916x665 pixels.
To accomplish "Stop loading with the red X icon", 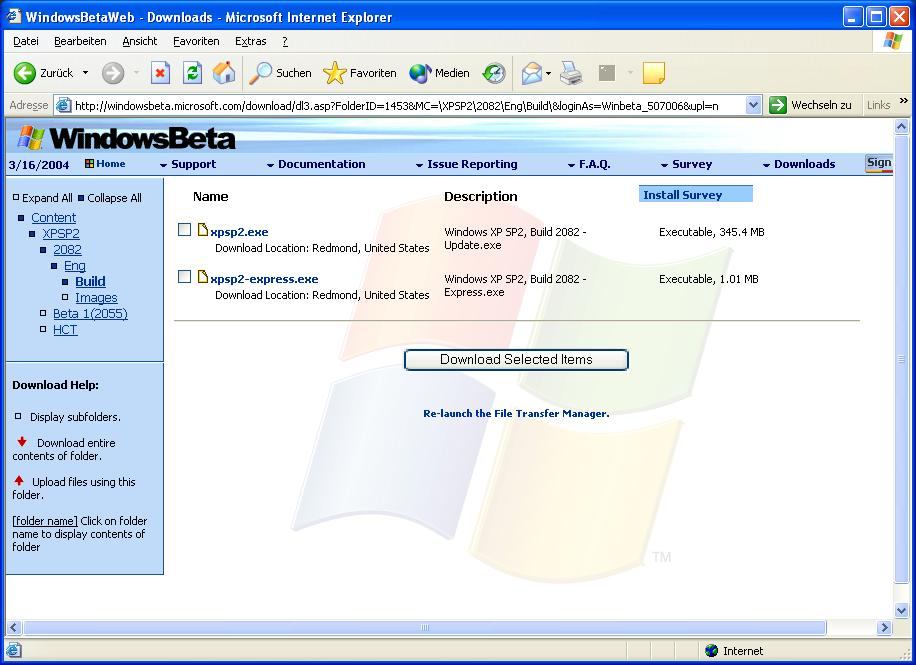I will pyautogui.click(x=160, y=73).
